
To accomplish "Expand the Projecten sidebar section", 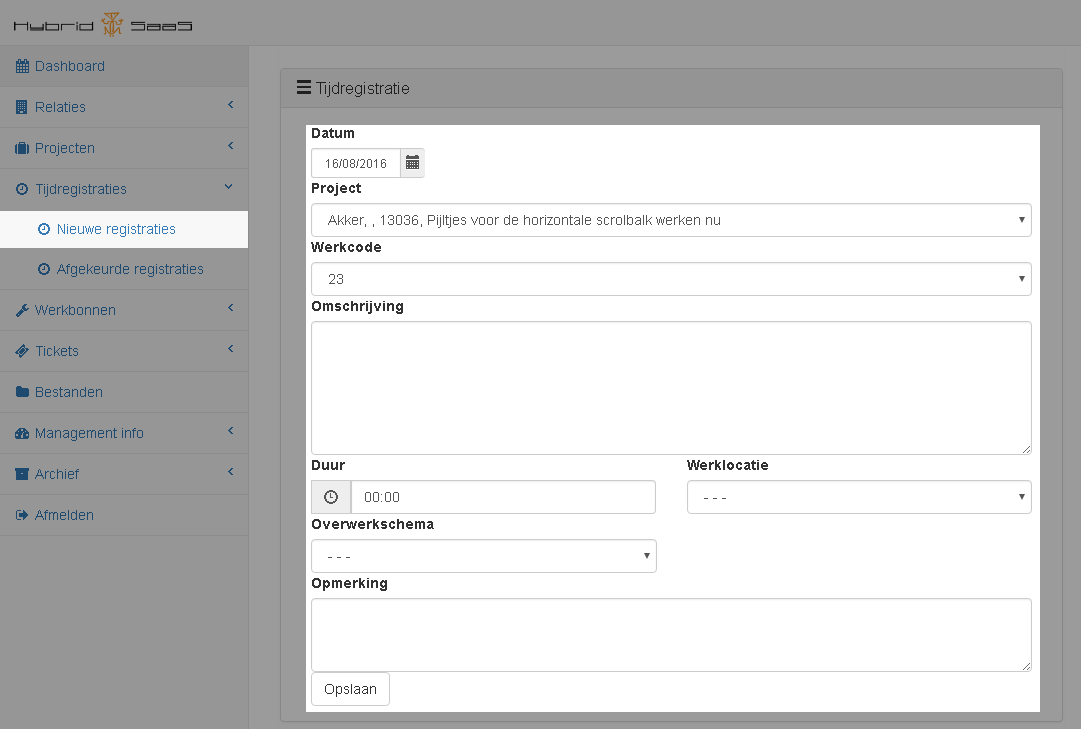I will [124, 148].
